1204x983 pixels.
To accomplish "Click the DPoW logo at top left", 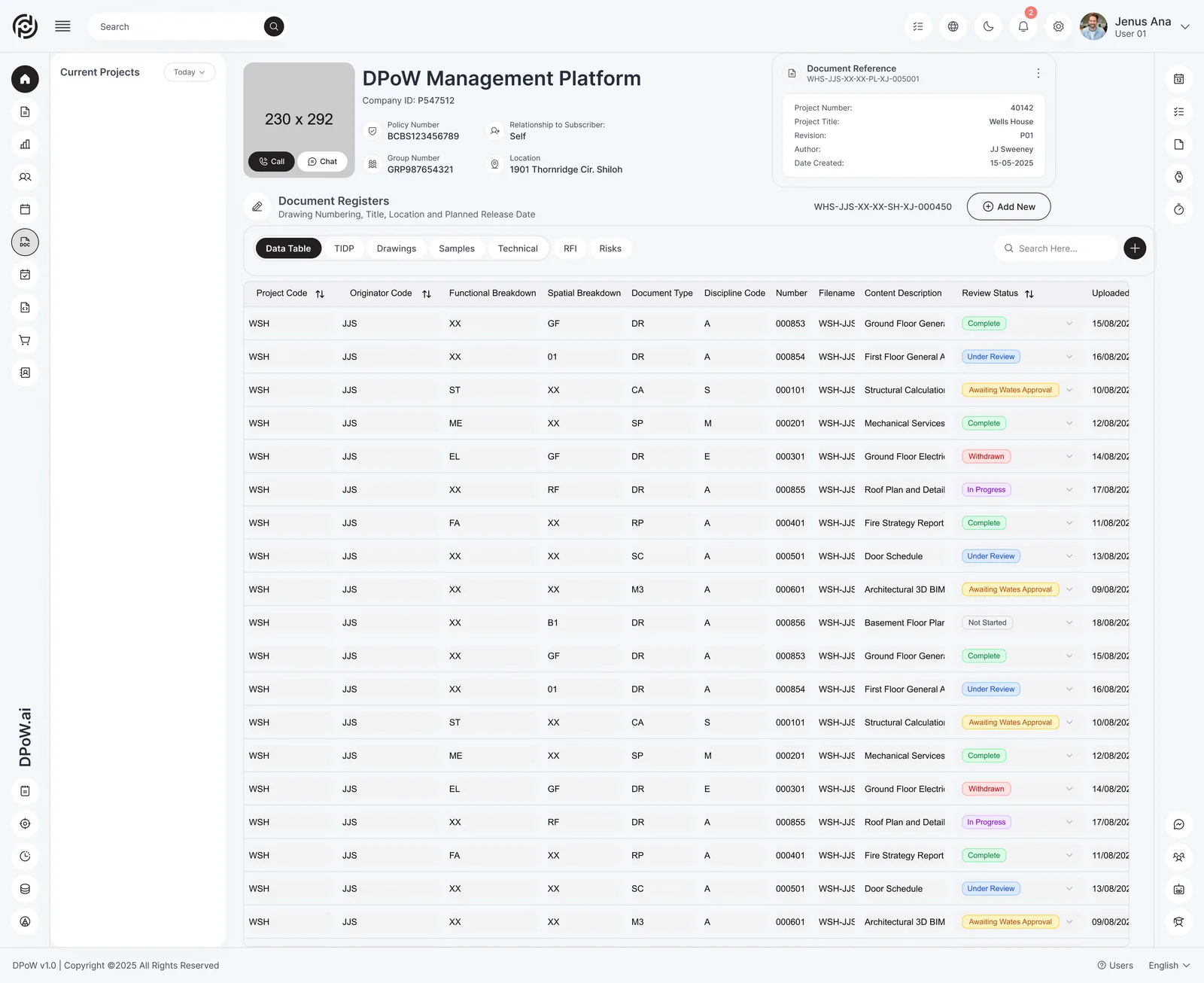I will coord(25,26).
